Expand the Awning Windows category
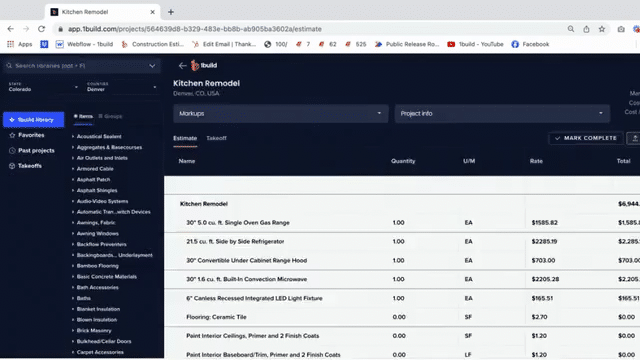The width and height of the screenshot is (640, 360). click(x=95, y=233)
